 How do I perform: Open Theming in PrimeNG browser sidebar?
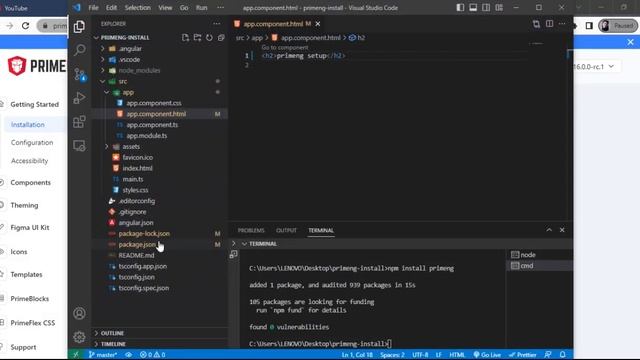click(x=24, y=205)
